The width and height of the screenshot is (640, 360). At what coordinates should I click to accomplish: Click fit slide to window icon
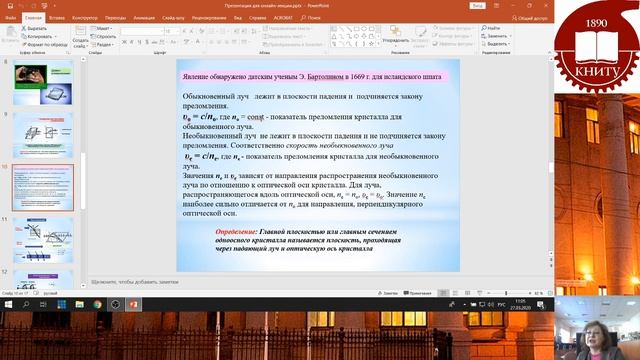coord(550,293)
